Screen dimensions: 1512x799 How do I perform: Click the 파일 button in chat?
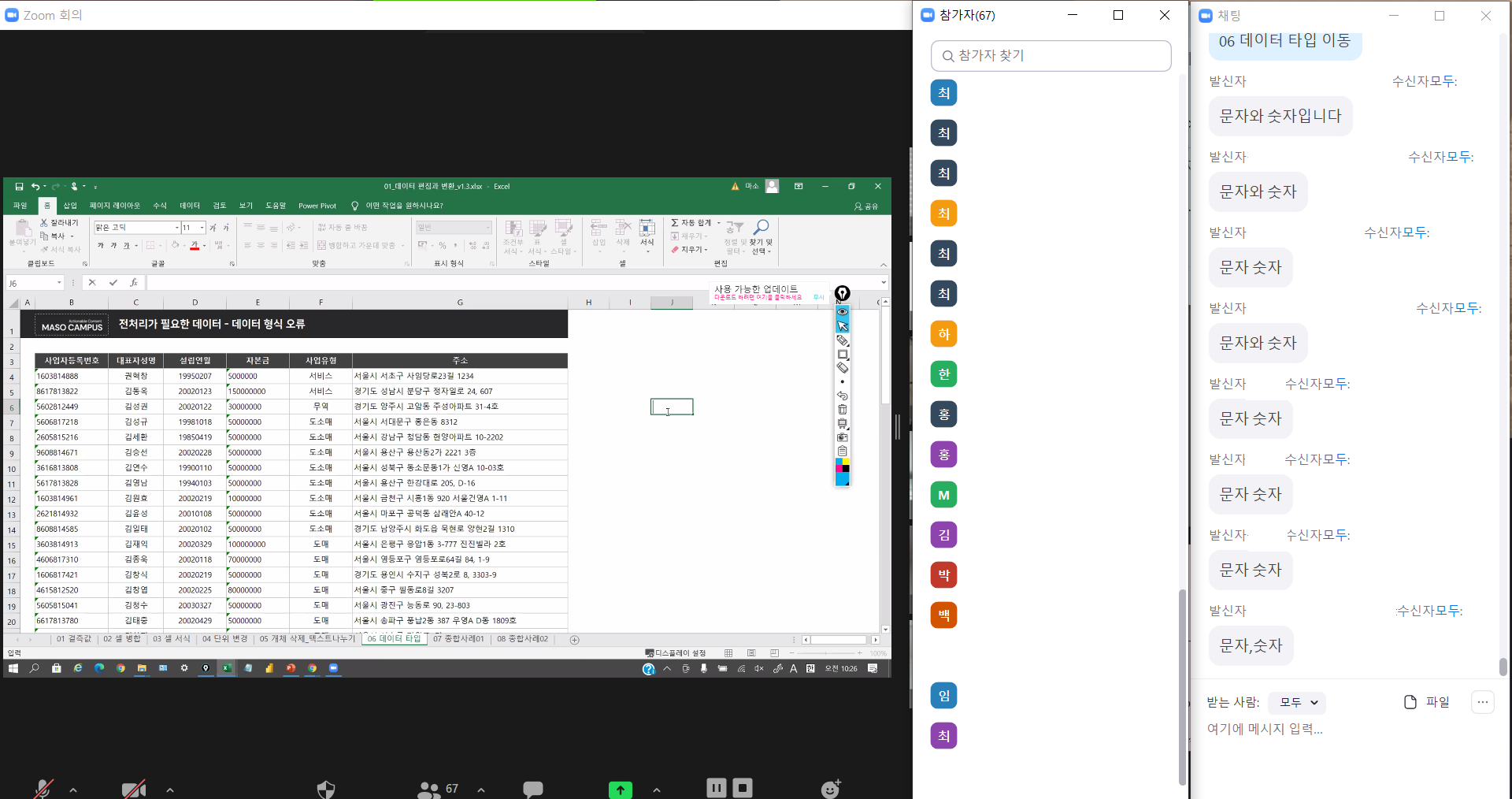tap(1427, 702)
